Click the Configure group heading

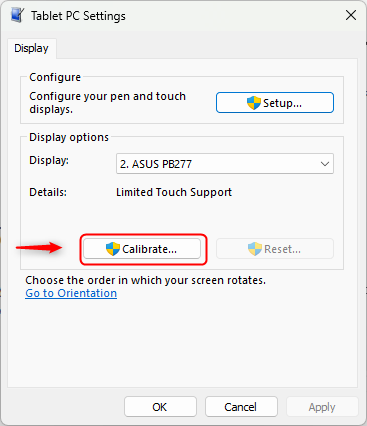(55, 77)
